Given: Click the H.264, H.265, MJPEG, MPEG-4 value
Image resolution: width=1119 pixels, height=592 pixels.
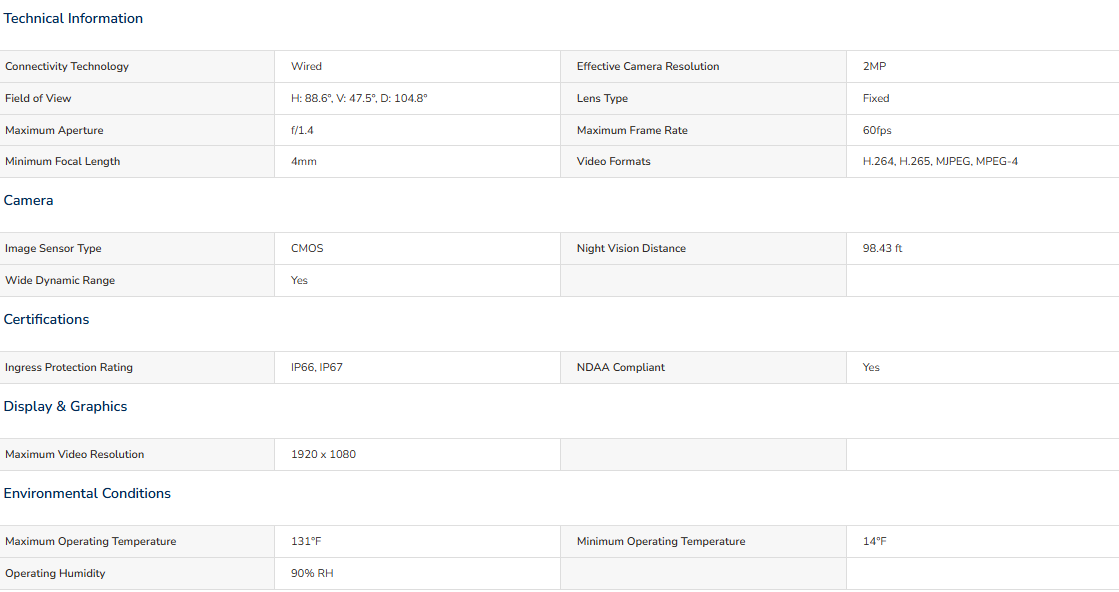Looking at the screenshot, I should [940, 162].
